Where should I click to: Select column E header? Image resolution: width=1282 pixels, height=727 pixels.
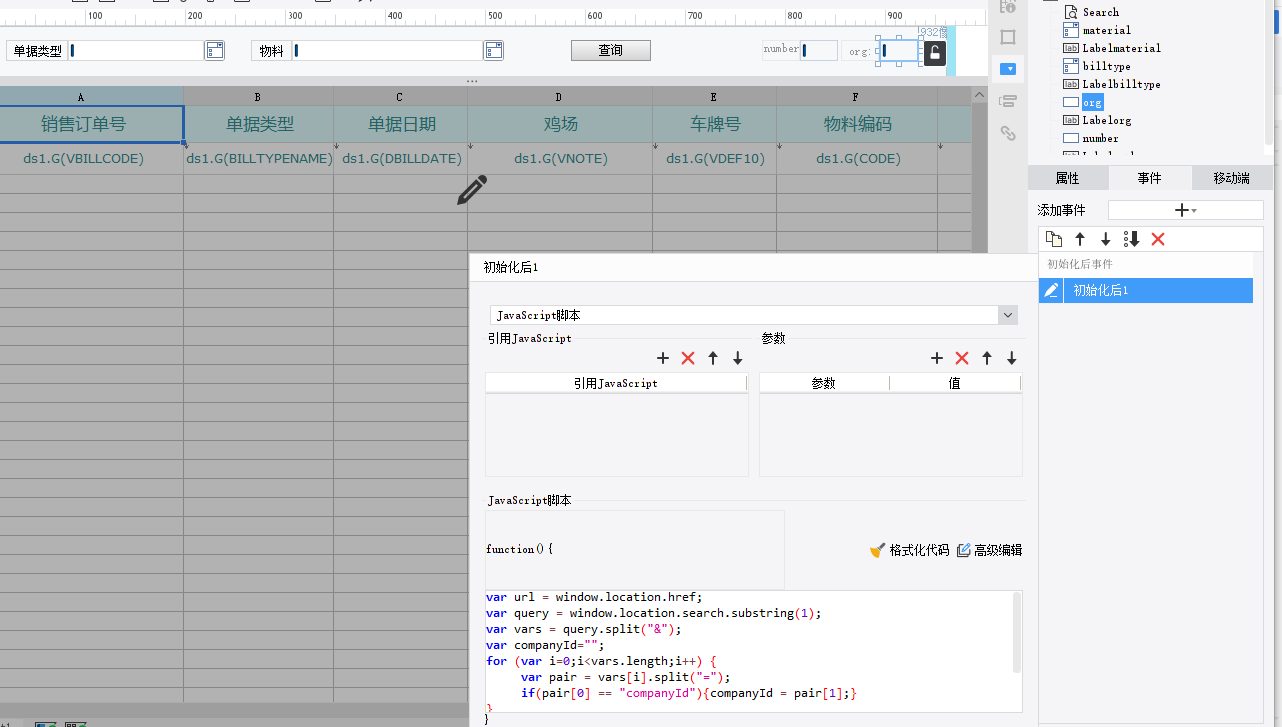(x=714, y=97)
